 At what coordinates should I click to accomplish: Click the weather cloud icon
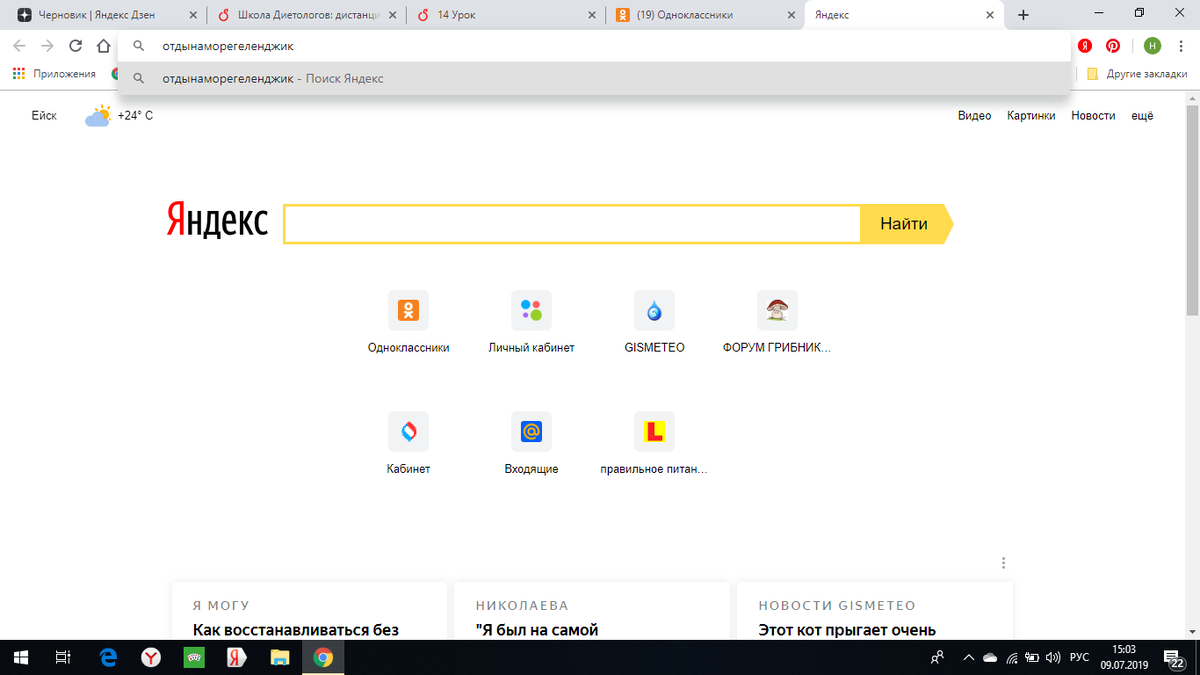[98, 116]
